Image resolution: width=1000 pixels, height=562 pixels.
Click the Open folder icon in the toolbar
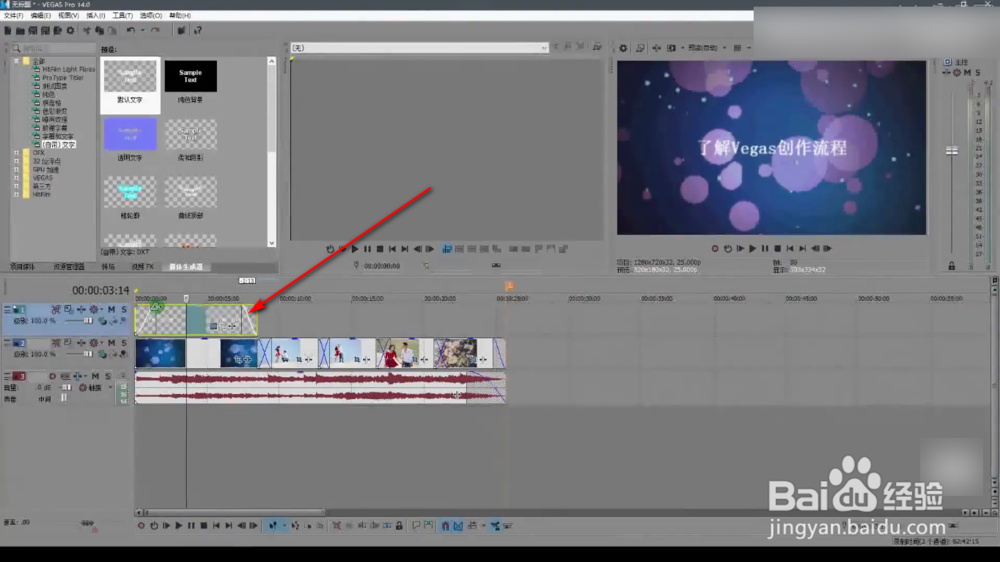20,31
